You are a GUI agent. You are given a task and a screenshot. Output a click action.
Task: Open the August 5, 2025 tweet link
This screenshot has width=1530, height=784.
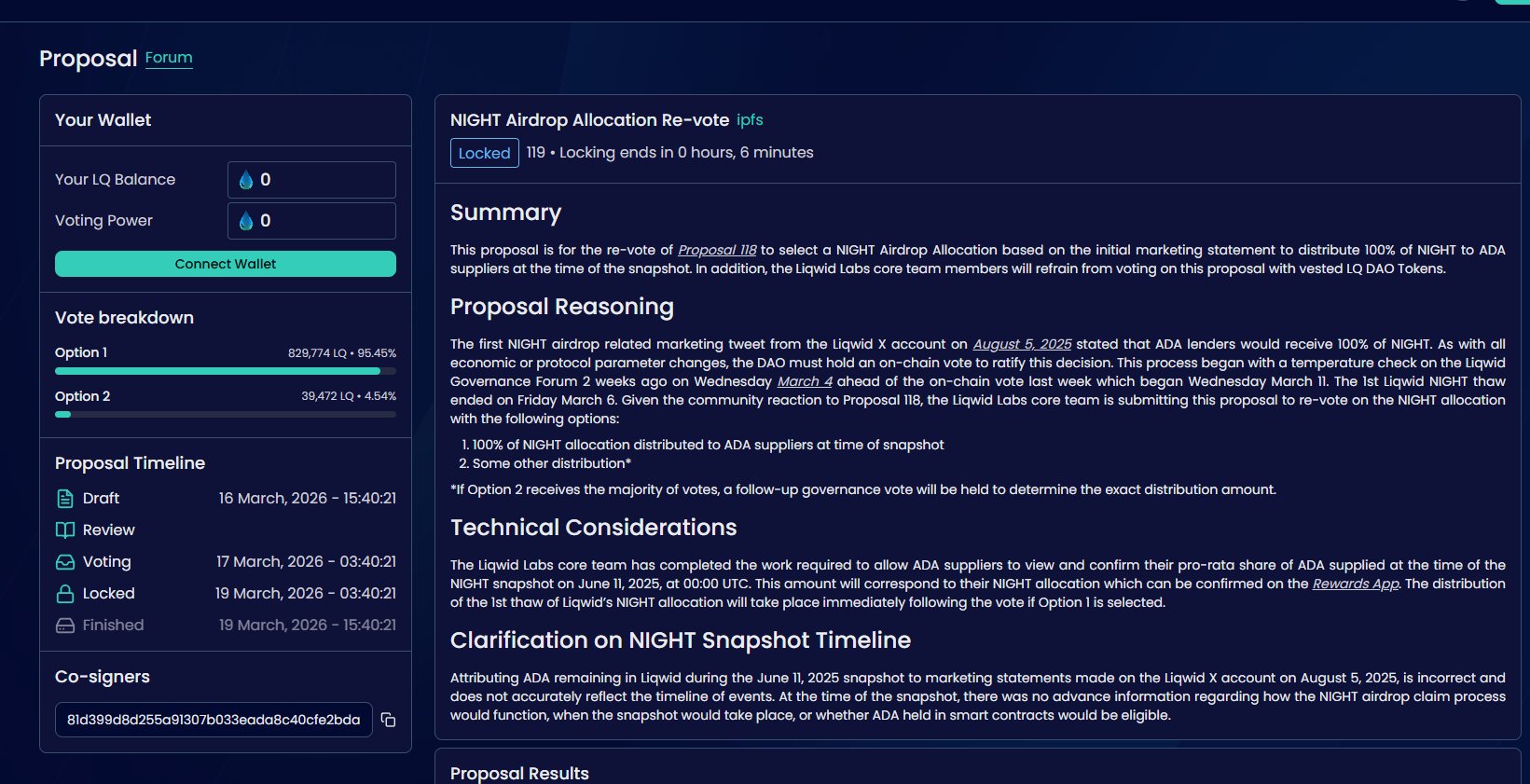[1022, 344]
